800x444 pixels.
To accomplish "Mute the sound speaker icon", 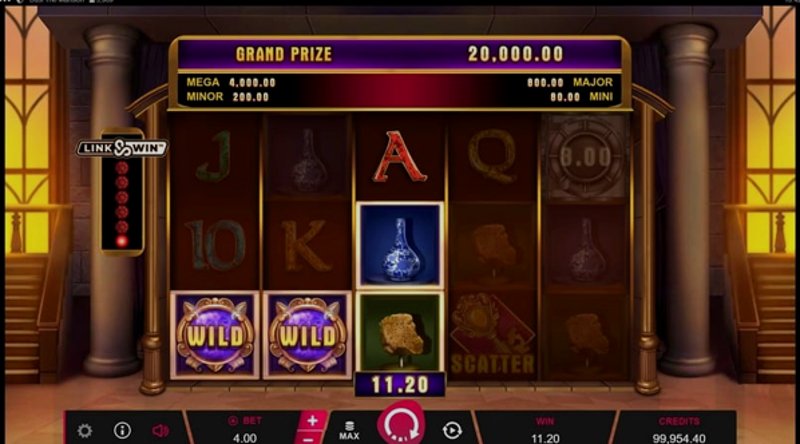I will coord(160,431).
